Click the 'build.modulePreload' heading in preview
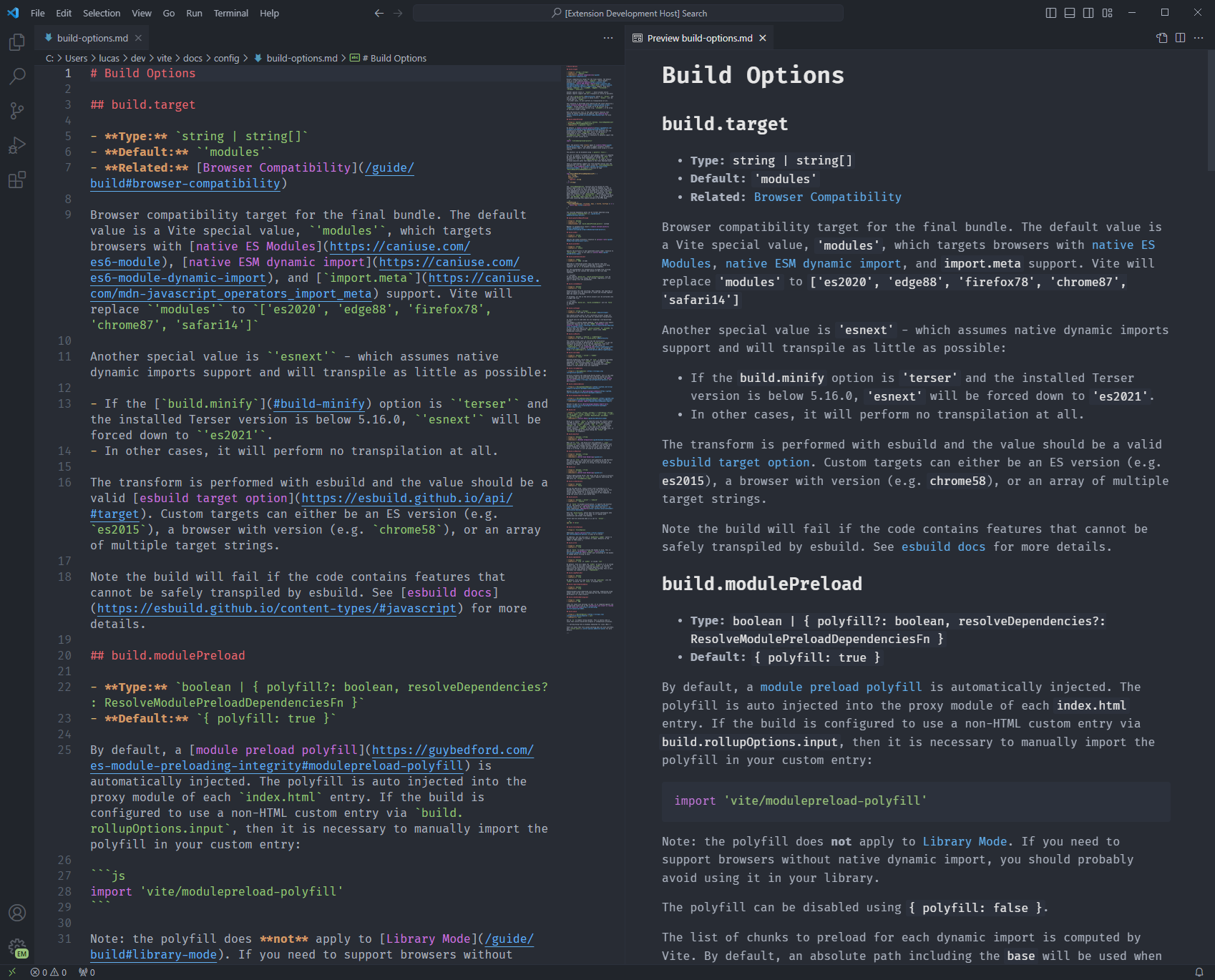1215x980 pixels. [x=761, y=584]
